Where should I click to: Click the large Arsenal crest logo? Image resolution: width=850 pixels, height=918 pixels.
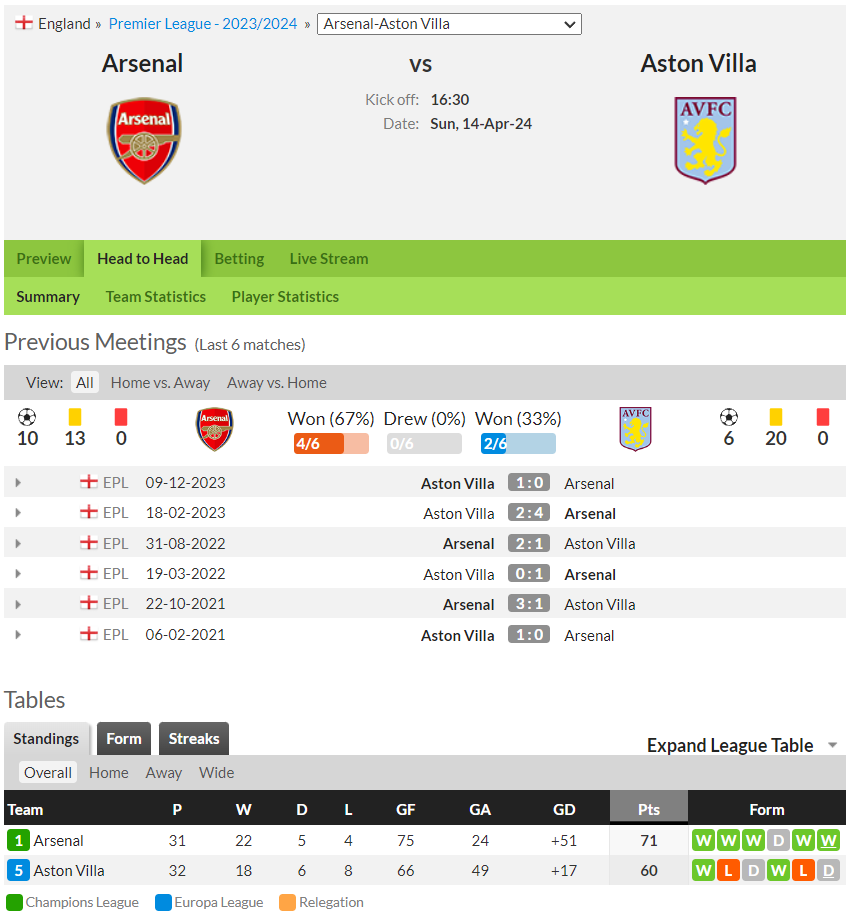[143, 140]
